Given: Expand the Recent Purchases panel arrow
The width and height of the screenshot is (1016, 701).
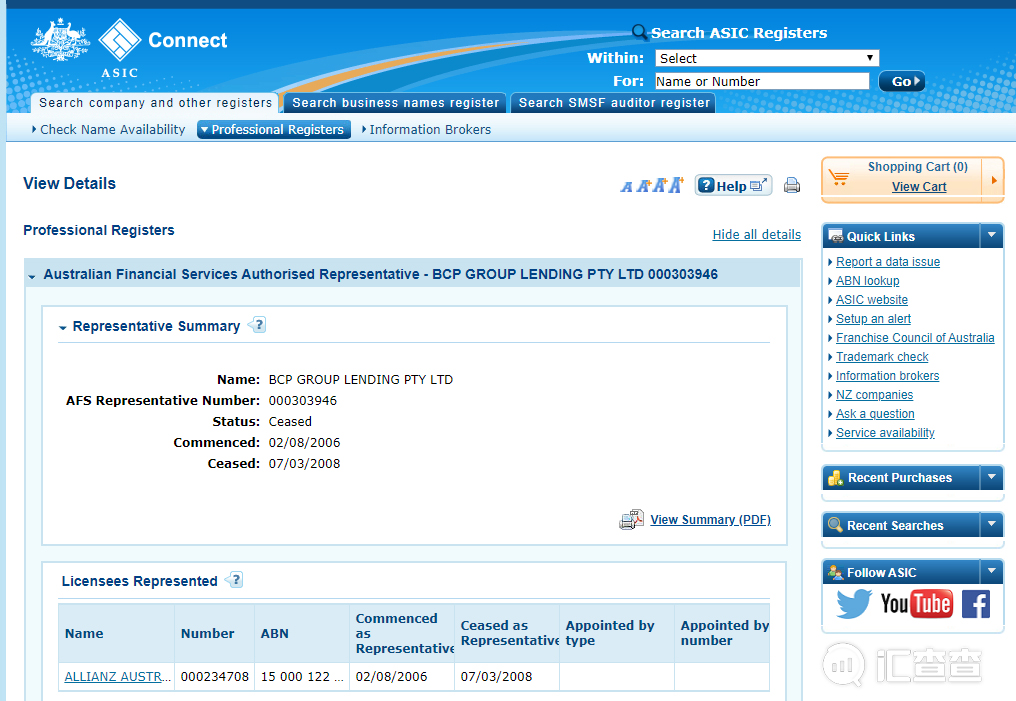Looking at the screenshot, I should click(x=991, y=477).
